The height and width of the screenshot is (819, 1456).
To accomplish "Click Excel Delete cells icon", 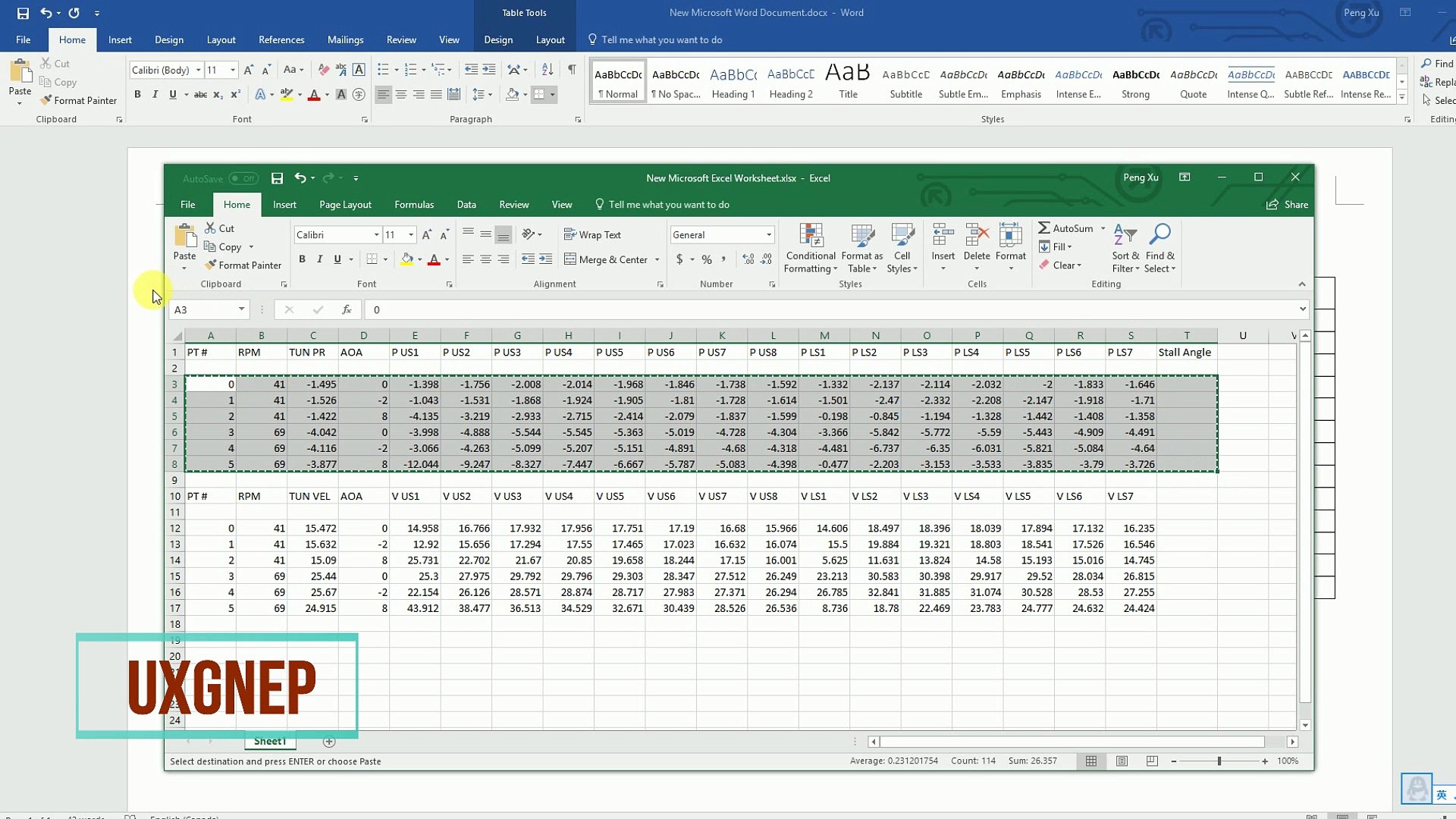I will coord(977,236).
